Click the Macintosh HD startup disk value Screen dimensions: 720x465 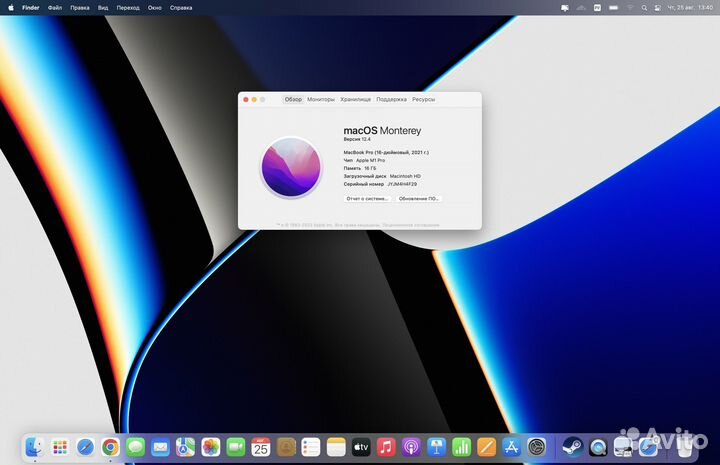coord(405,176)
